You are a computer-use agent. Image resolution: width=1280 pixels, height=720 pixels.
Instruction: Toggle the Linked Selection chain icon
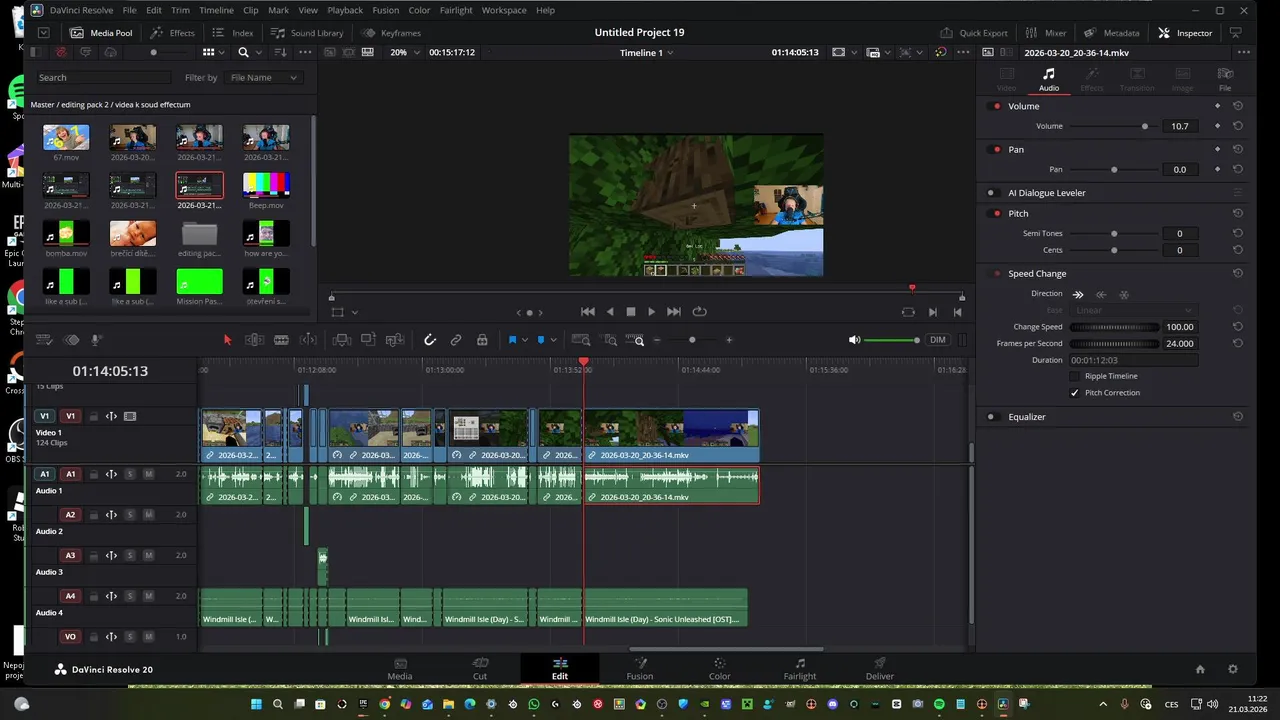pos(456,340)
